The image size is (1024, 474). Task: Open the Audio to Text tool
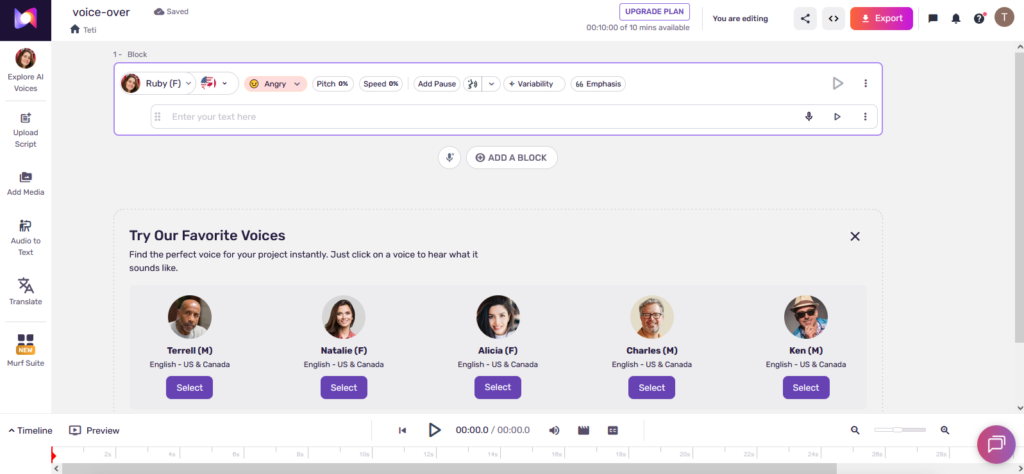[x=25, y=238]
